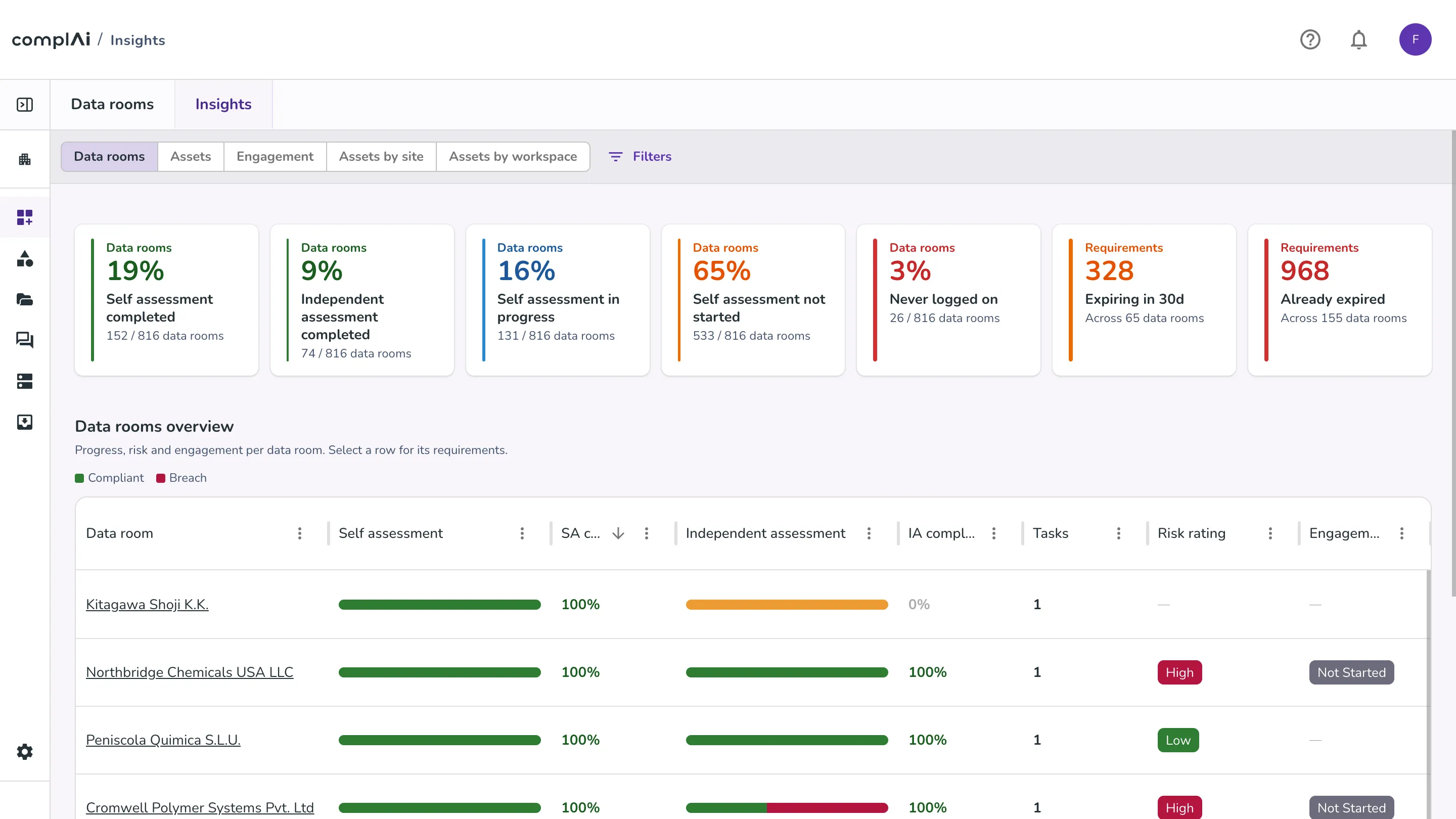This screenshot has height=819, width=1456.
Task: Click the Insights breadcrumb text
Action: (x=138, y=40)
